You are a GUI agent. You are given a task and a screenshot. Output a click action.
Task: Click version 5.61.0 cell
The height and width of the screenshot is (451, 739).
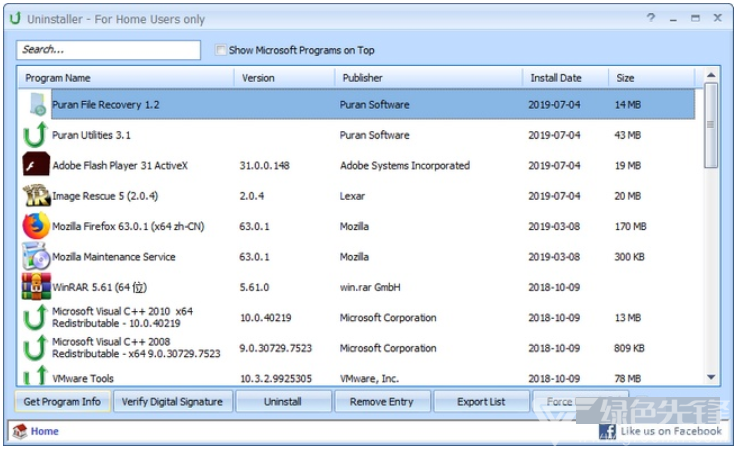coord(254,287)
